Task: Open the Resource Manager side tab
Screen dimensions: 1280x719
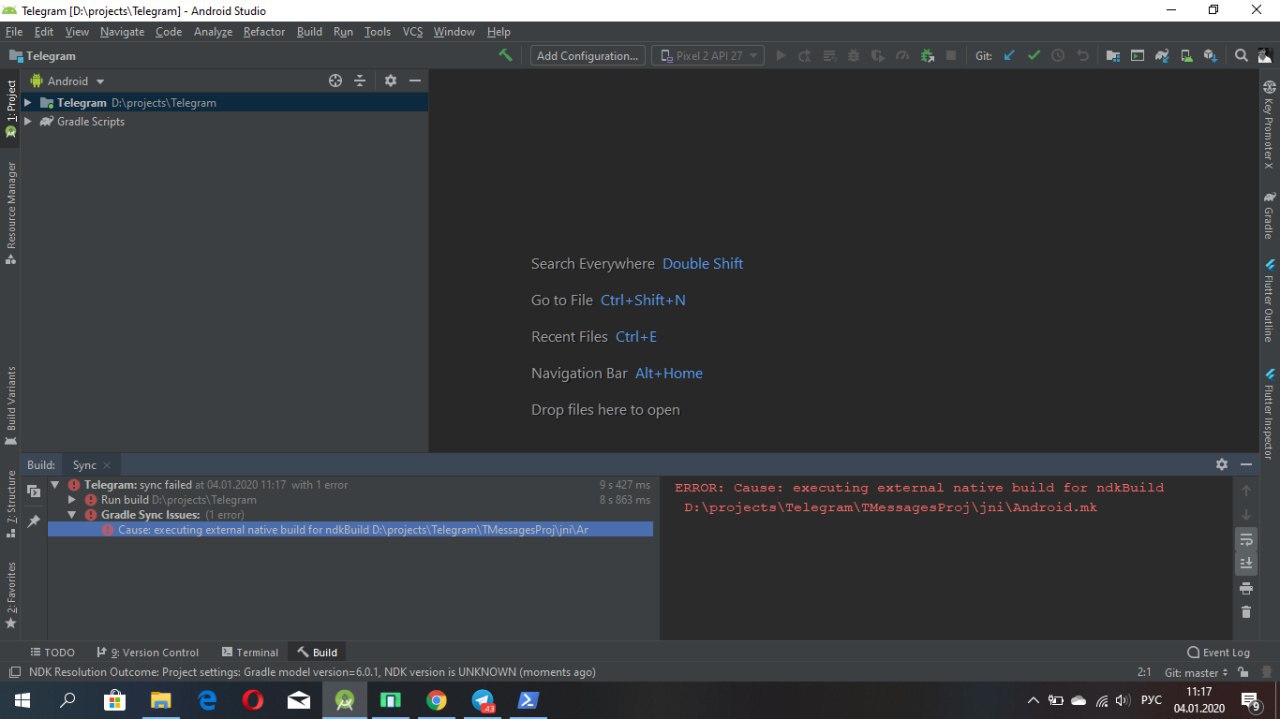Action: tap(11, 213)
